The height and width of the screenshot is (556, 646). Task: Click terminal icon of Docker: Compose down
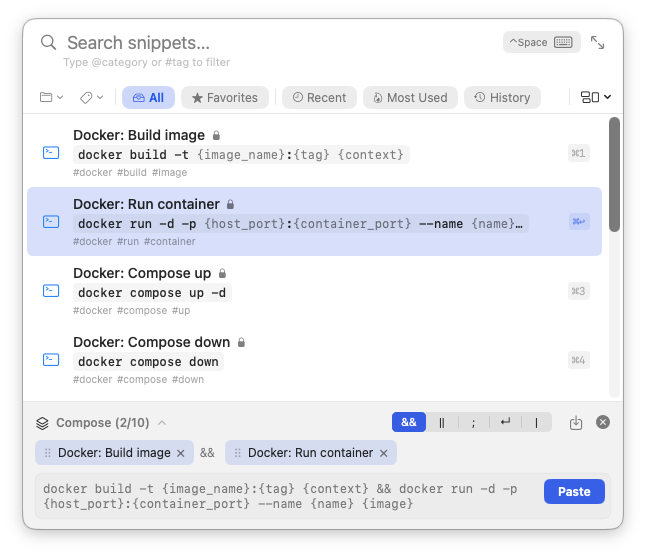tap(51, 360)
